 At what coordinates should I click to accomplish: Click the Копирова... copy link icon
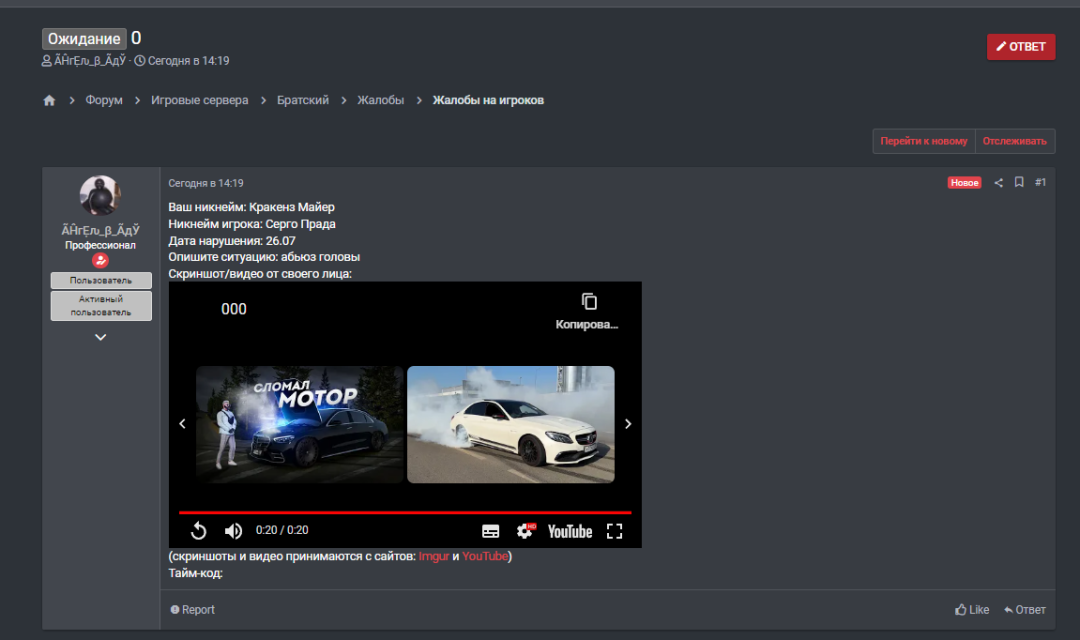click(588, 311)
